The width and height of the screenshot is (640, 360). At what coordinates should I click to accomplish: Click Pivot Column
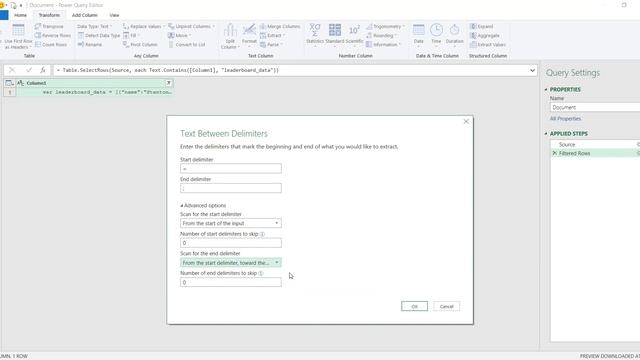140,44
